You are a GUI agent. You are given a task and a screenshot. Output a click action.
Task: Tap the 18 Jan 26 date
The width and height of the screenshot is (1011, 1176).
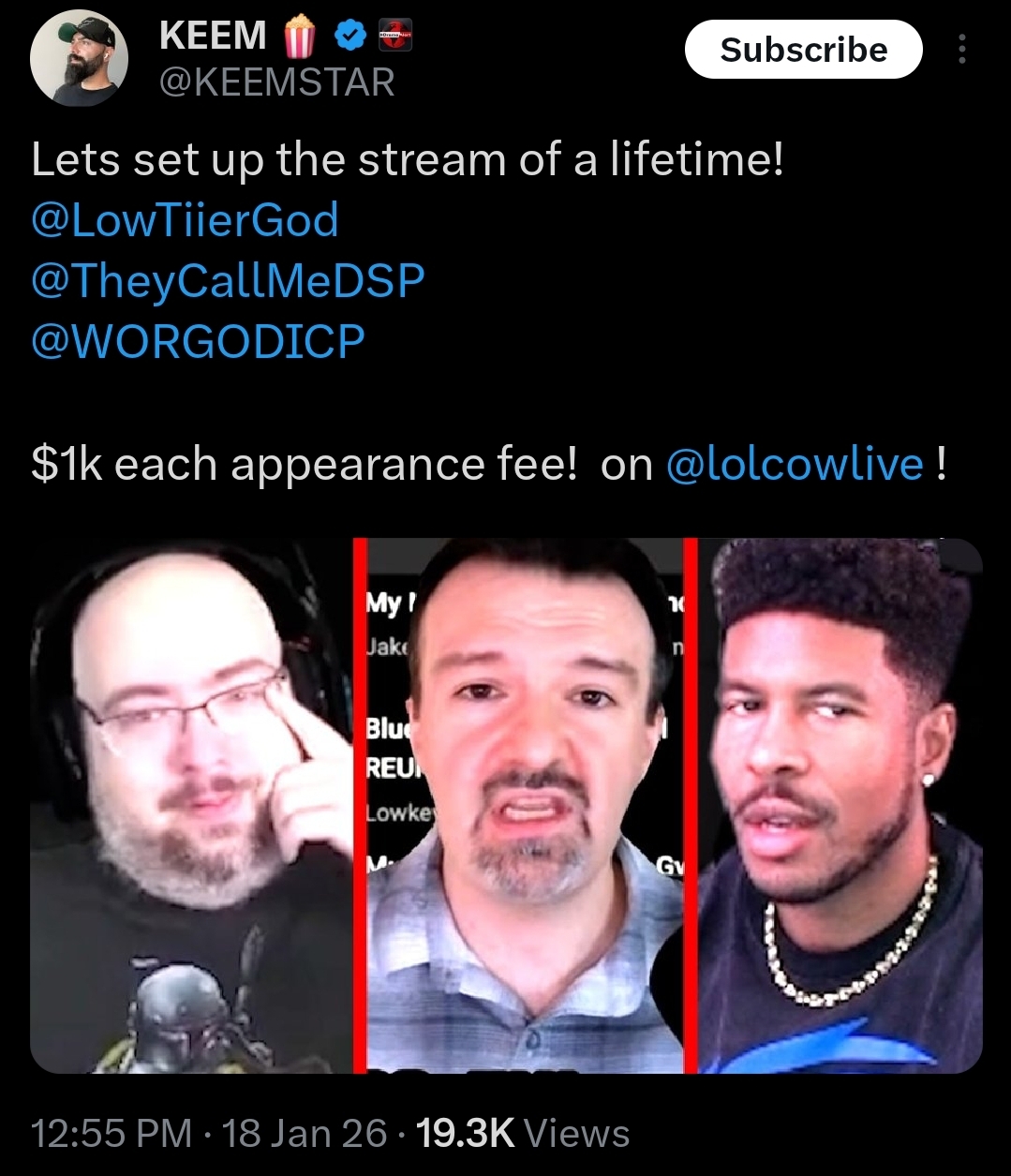point(305,1134)
